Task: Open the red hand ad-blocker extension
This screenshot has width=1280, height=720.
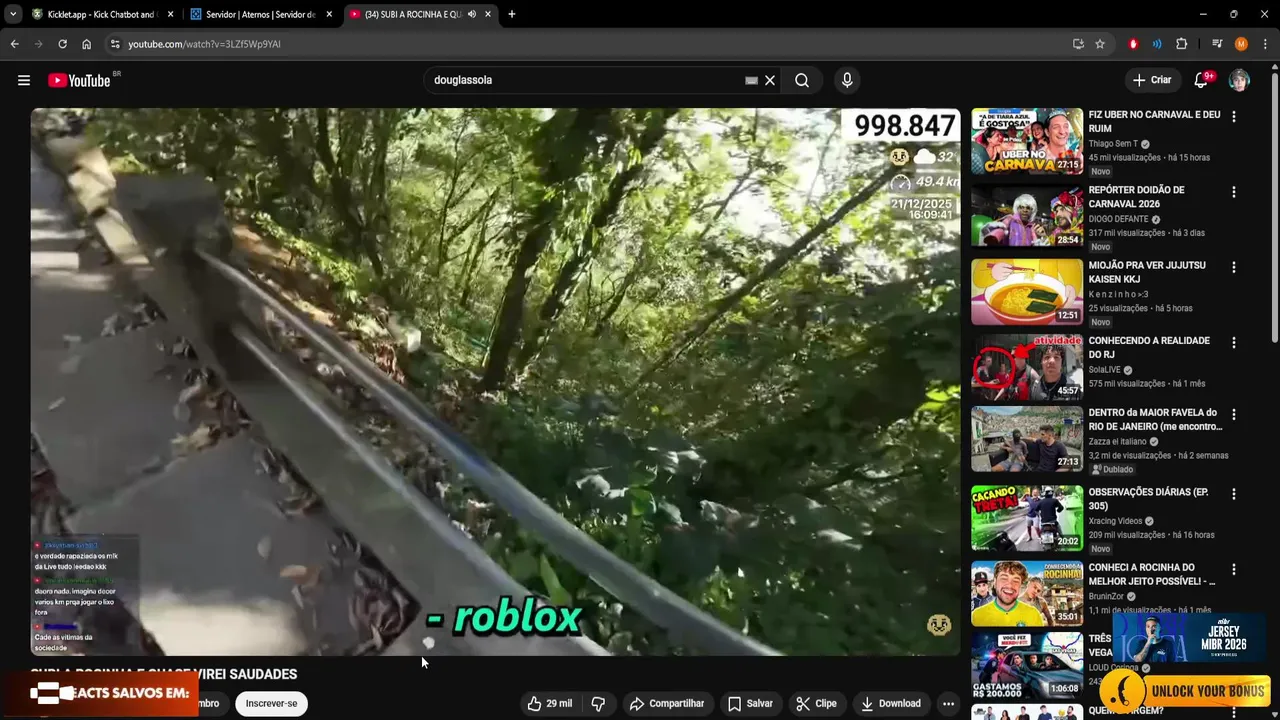Action: coord(1133,44)
